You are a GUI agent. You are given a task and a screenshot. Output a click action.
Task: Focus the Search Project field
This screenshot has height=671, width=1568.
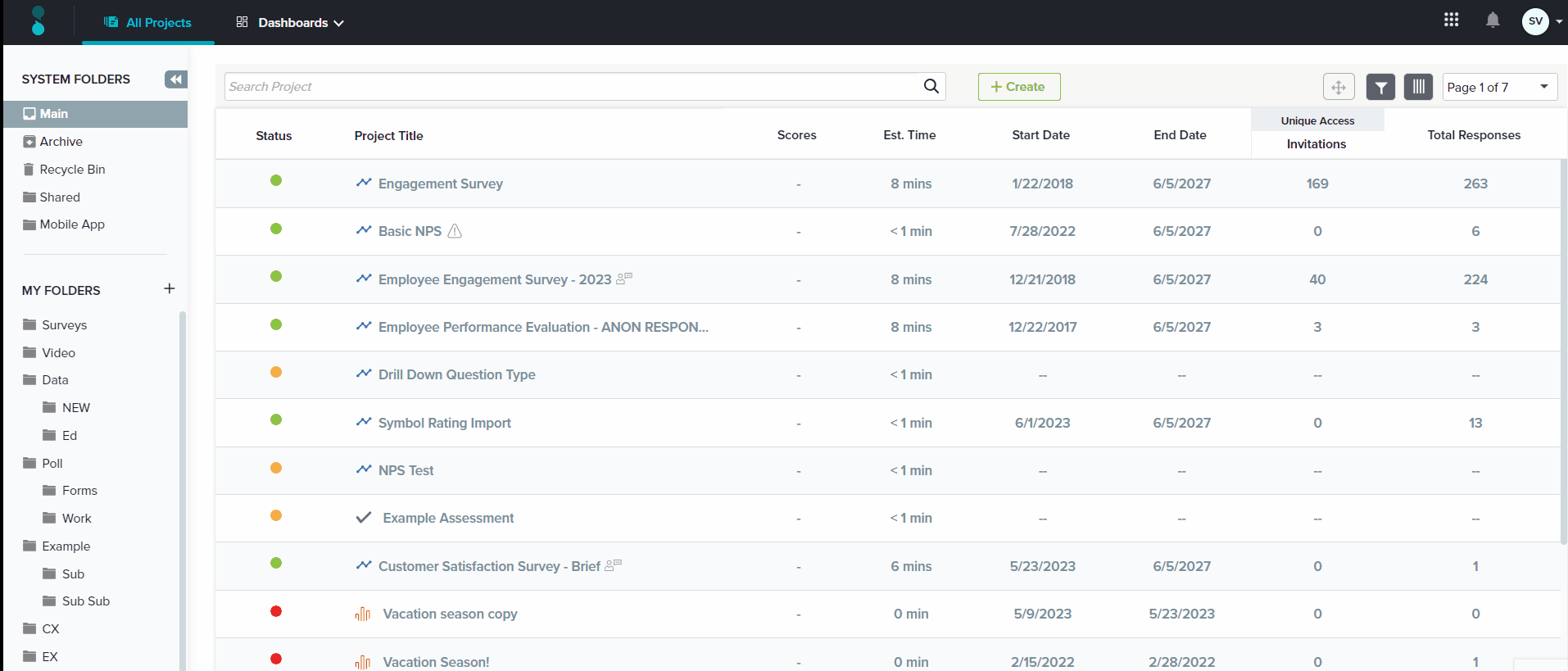coord(572,87)
